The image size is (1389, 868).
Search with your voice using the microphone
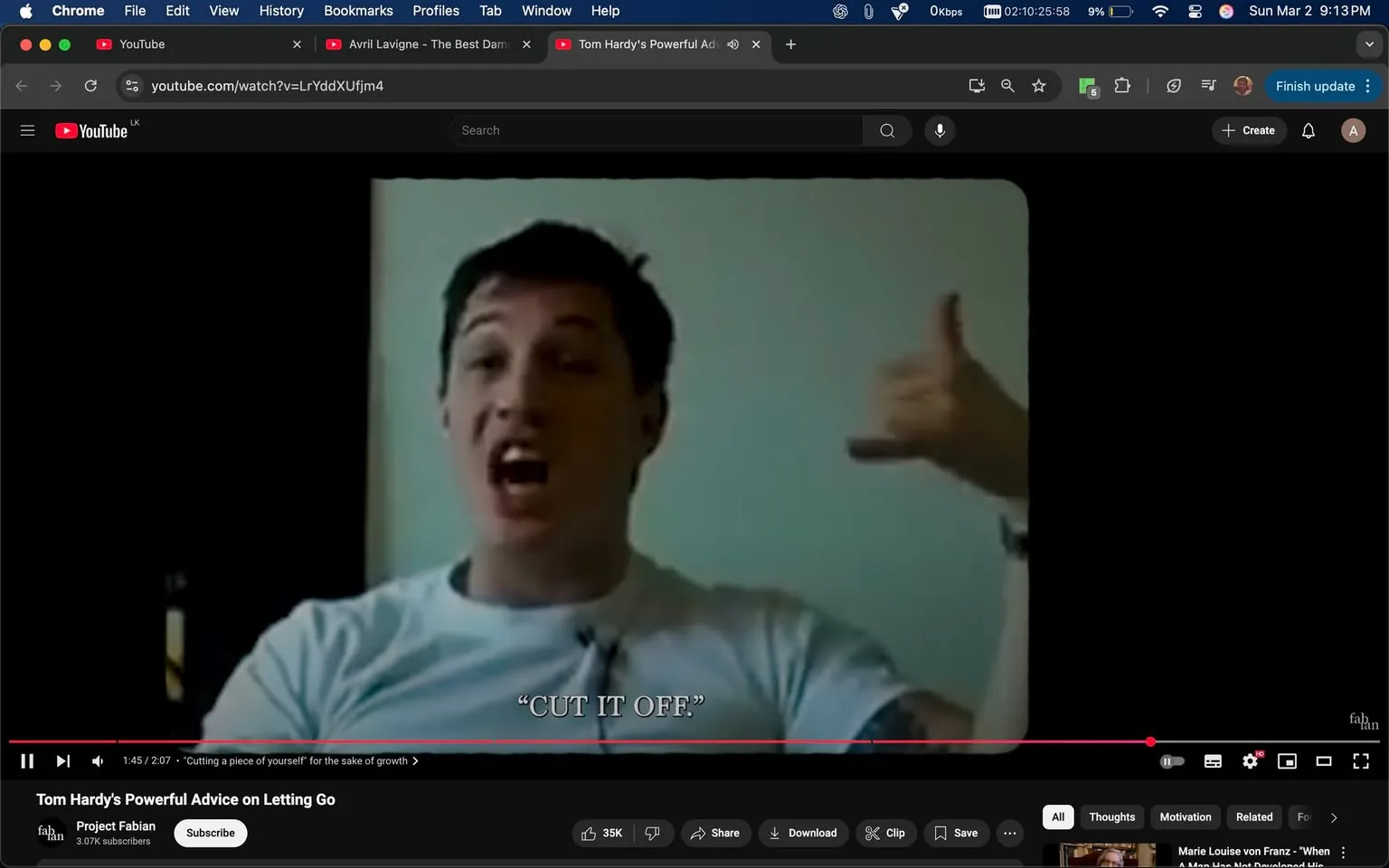(940, 130)
